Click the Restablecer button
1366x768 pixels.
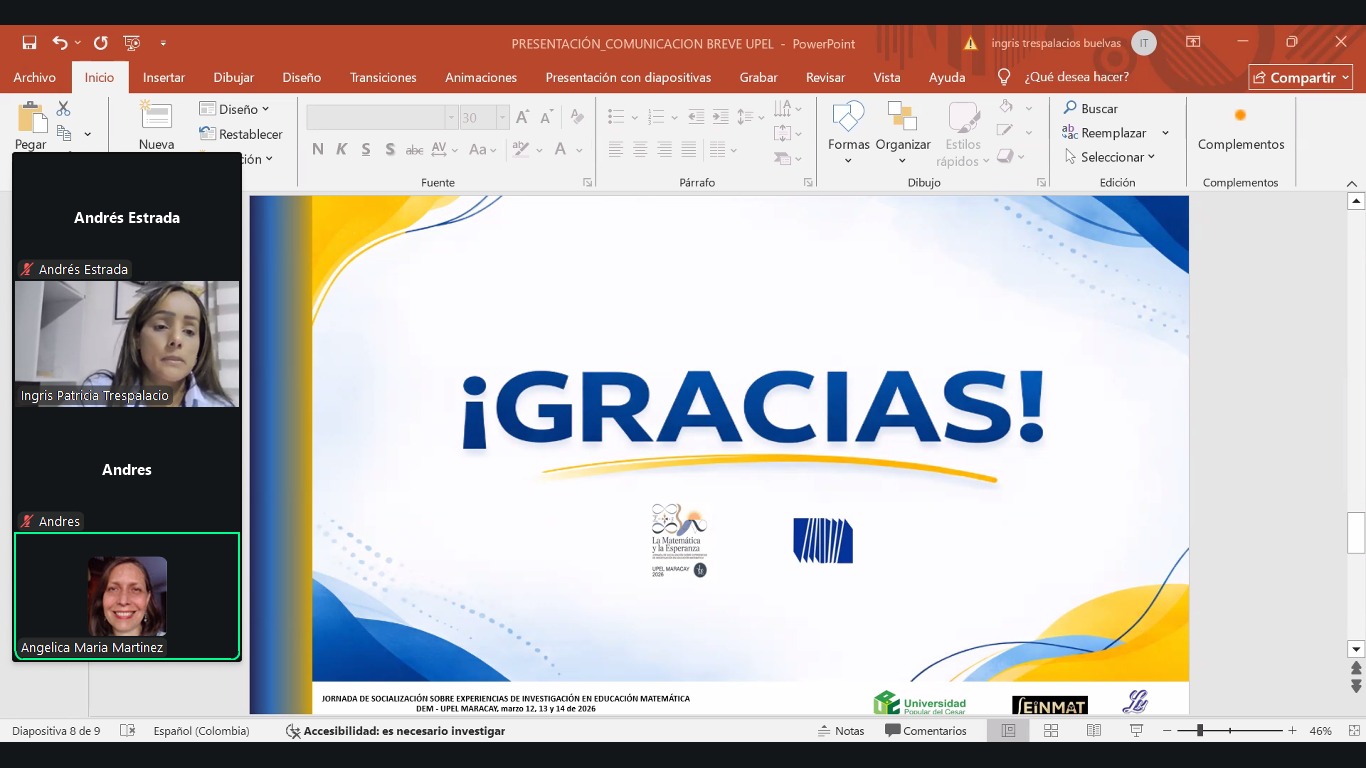click(241, 134)
